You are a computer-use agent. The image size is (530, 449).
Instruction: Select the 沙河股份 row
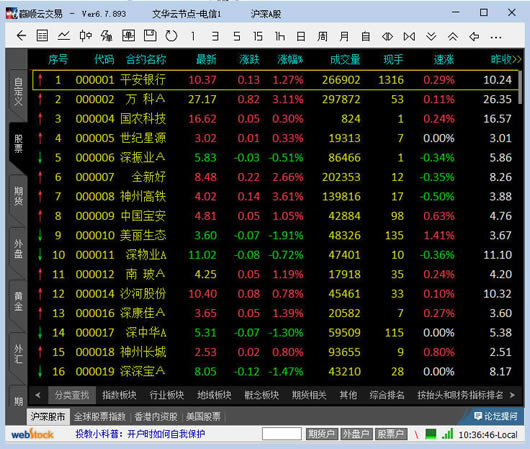[x=276, y=294]
